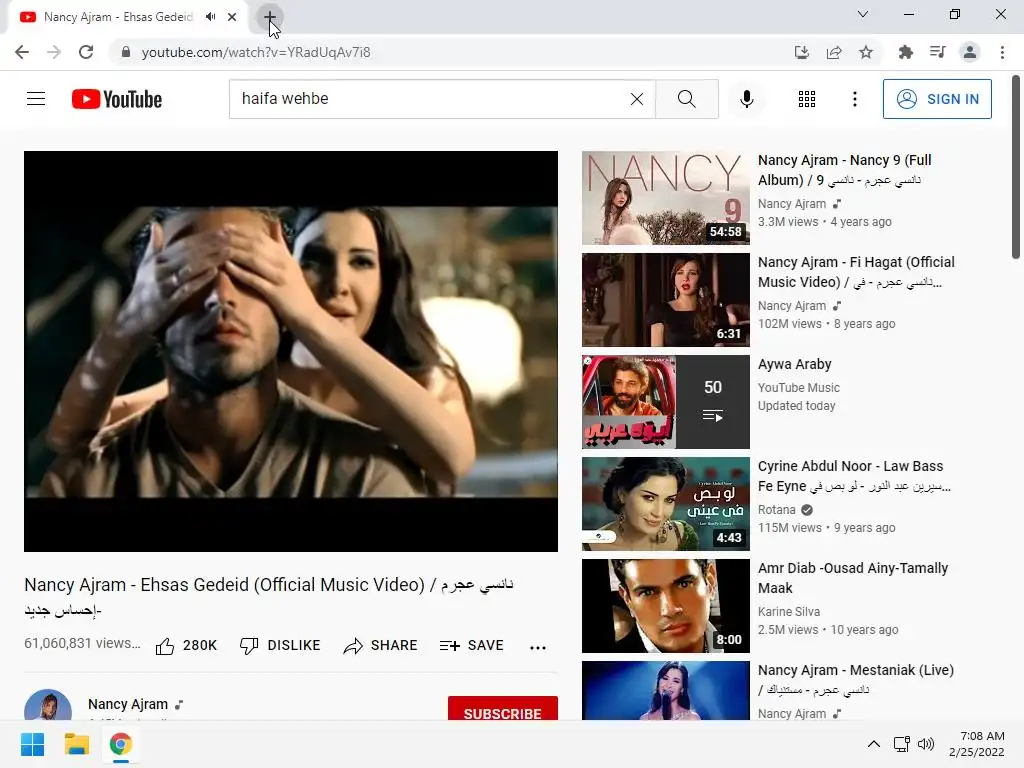The image size is (1024, 768).
Task: Open more actions ellipsis under the video
Action: point(537,647)
